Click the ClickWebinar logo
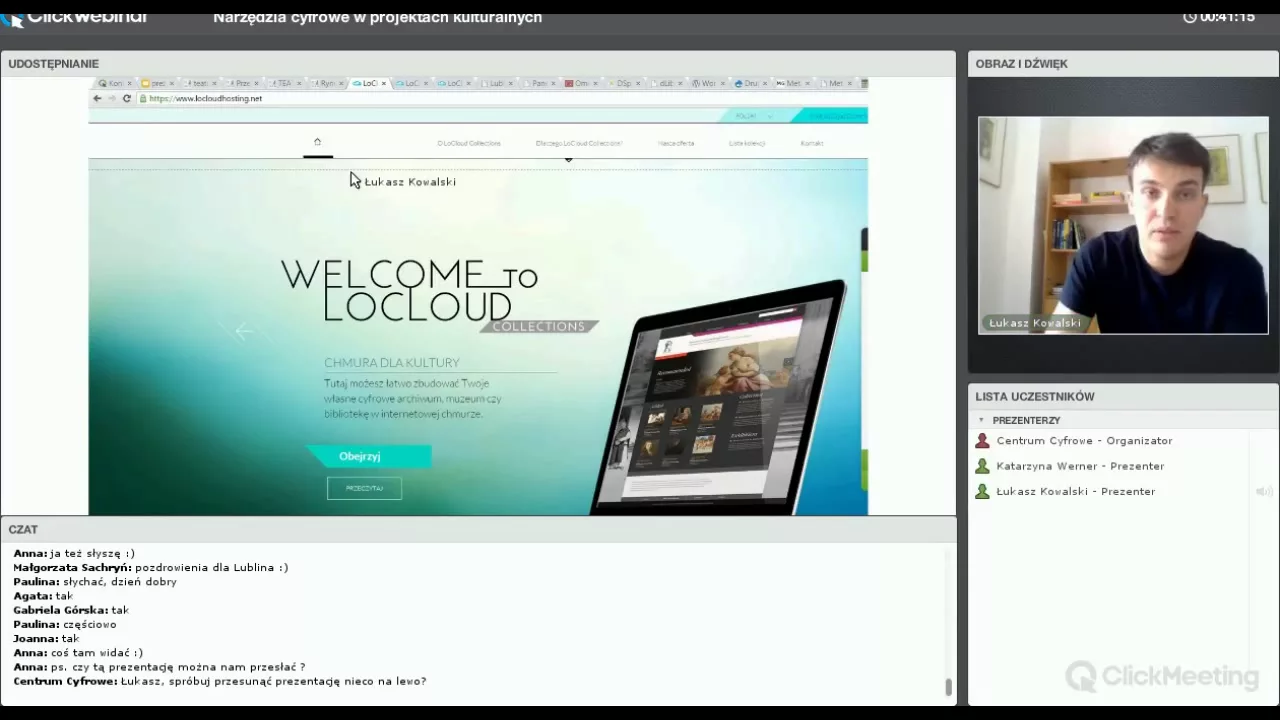The width and height of the screenshot is (1280, 720). pos(75,17)
